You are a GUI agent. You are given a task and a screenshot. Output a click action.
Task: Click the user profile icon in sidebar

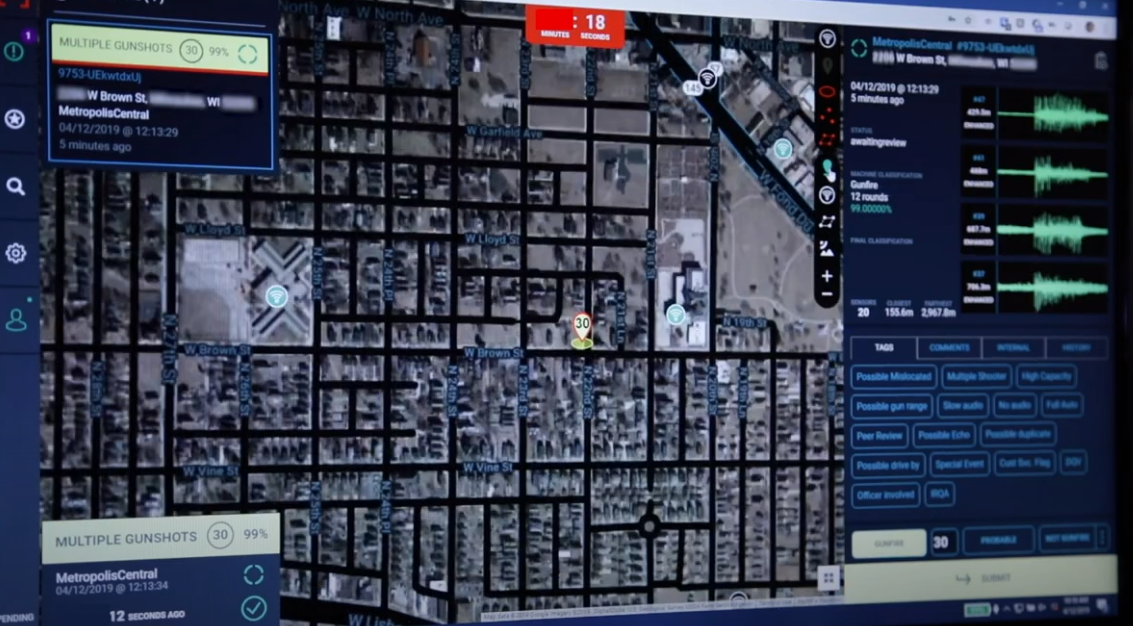coord(16,320)
